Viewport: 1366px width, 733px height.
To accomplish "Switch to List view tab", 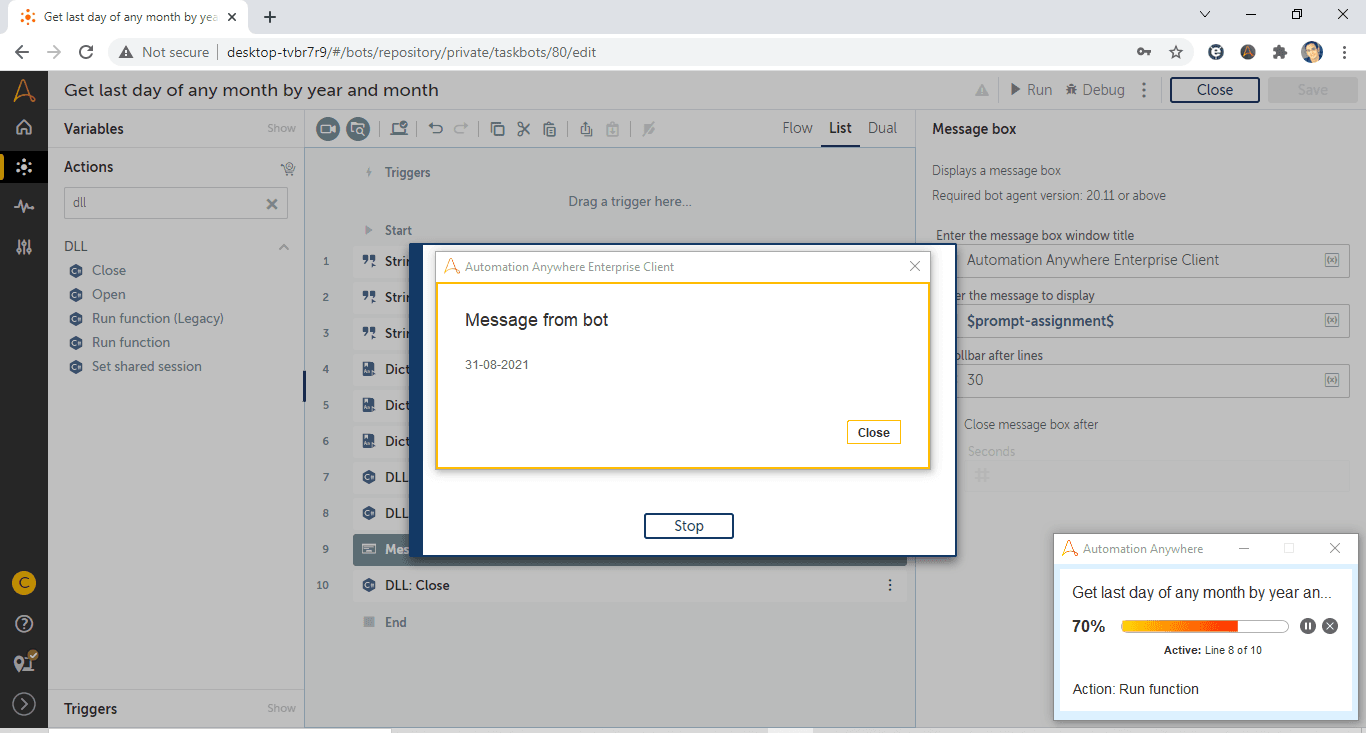I will point(840,128).
